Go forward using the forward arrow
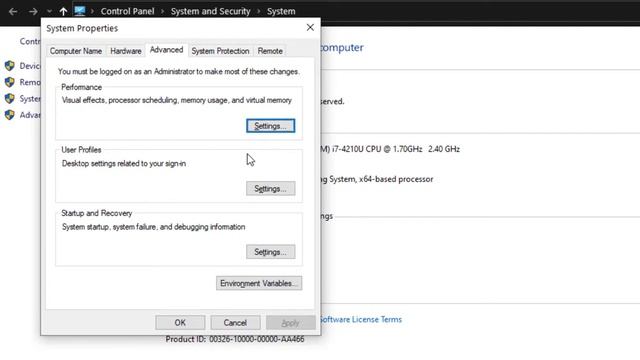The width and height of the screenshot is (640, 360). point(33,11)
